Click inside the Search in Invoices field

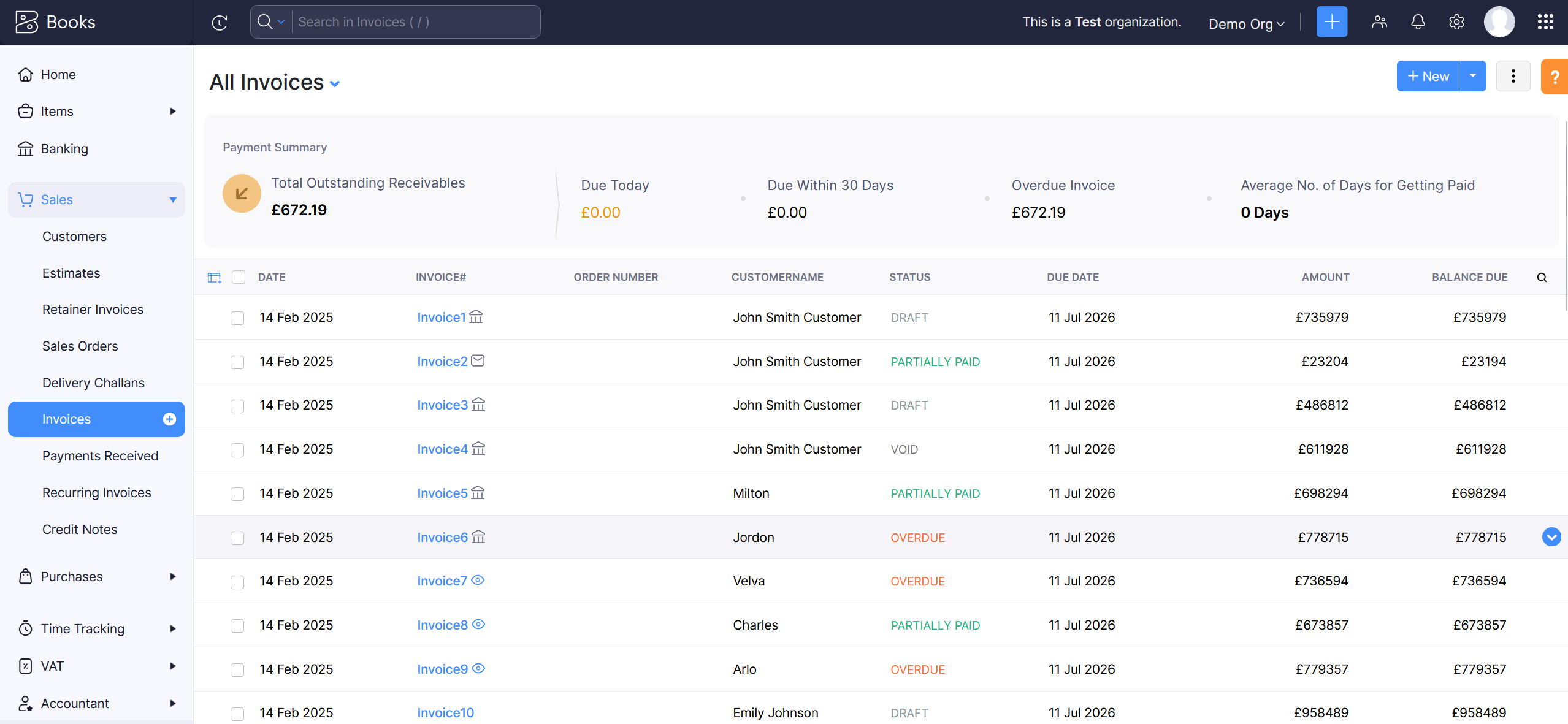point(399,21)
